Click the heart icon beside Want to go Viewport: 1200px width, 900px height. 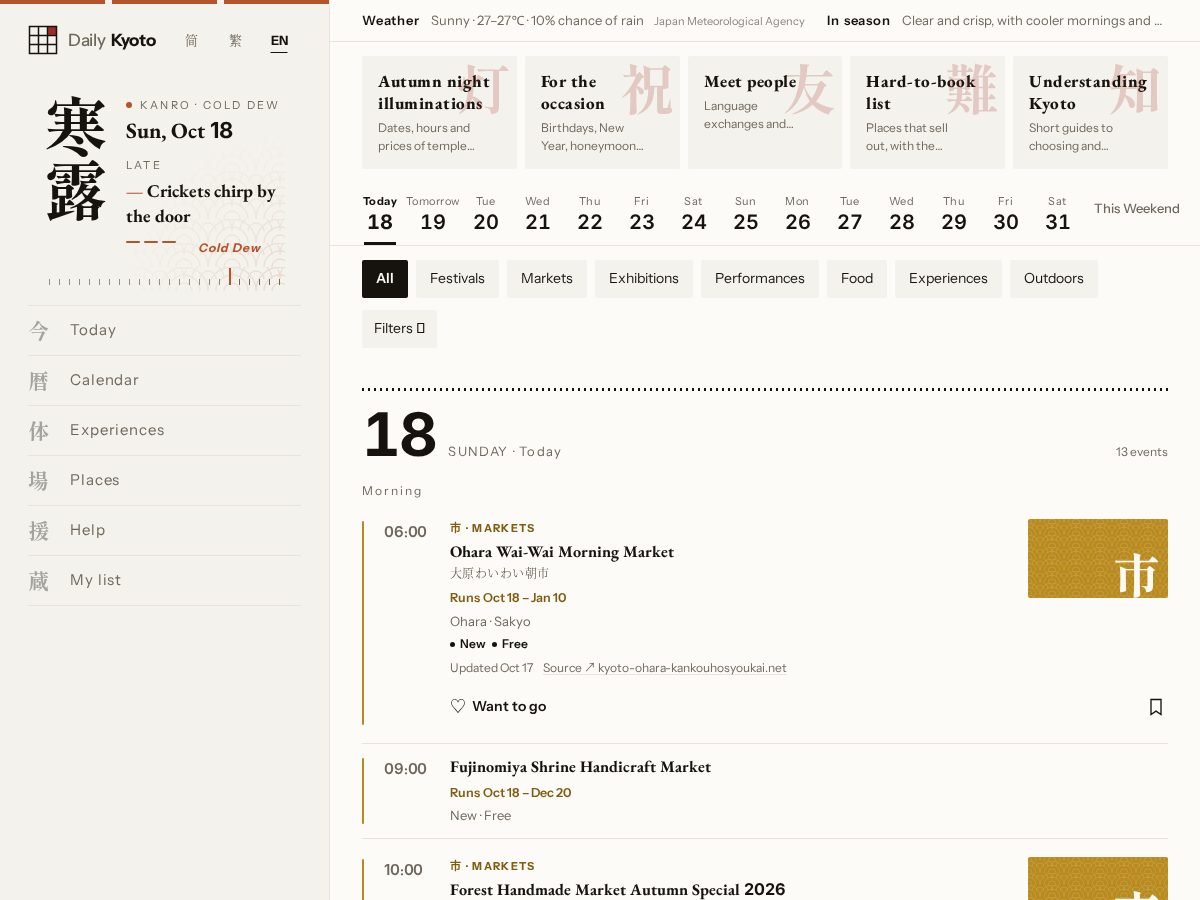tap(458, 706)
